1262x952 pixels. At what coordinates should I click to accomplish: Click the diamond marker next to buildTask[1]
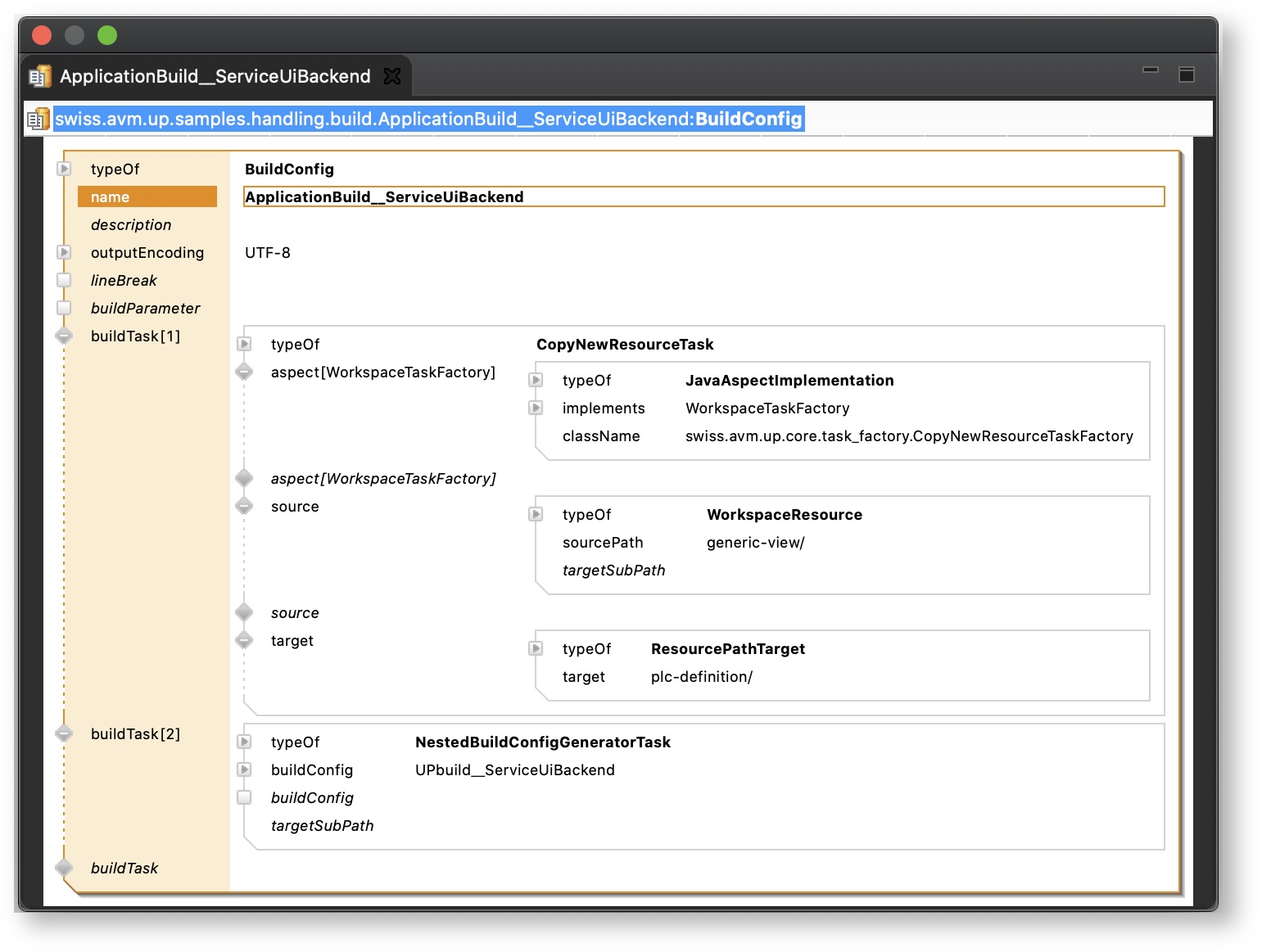pos(64,336)
